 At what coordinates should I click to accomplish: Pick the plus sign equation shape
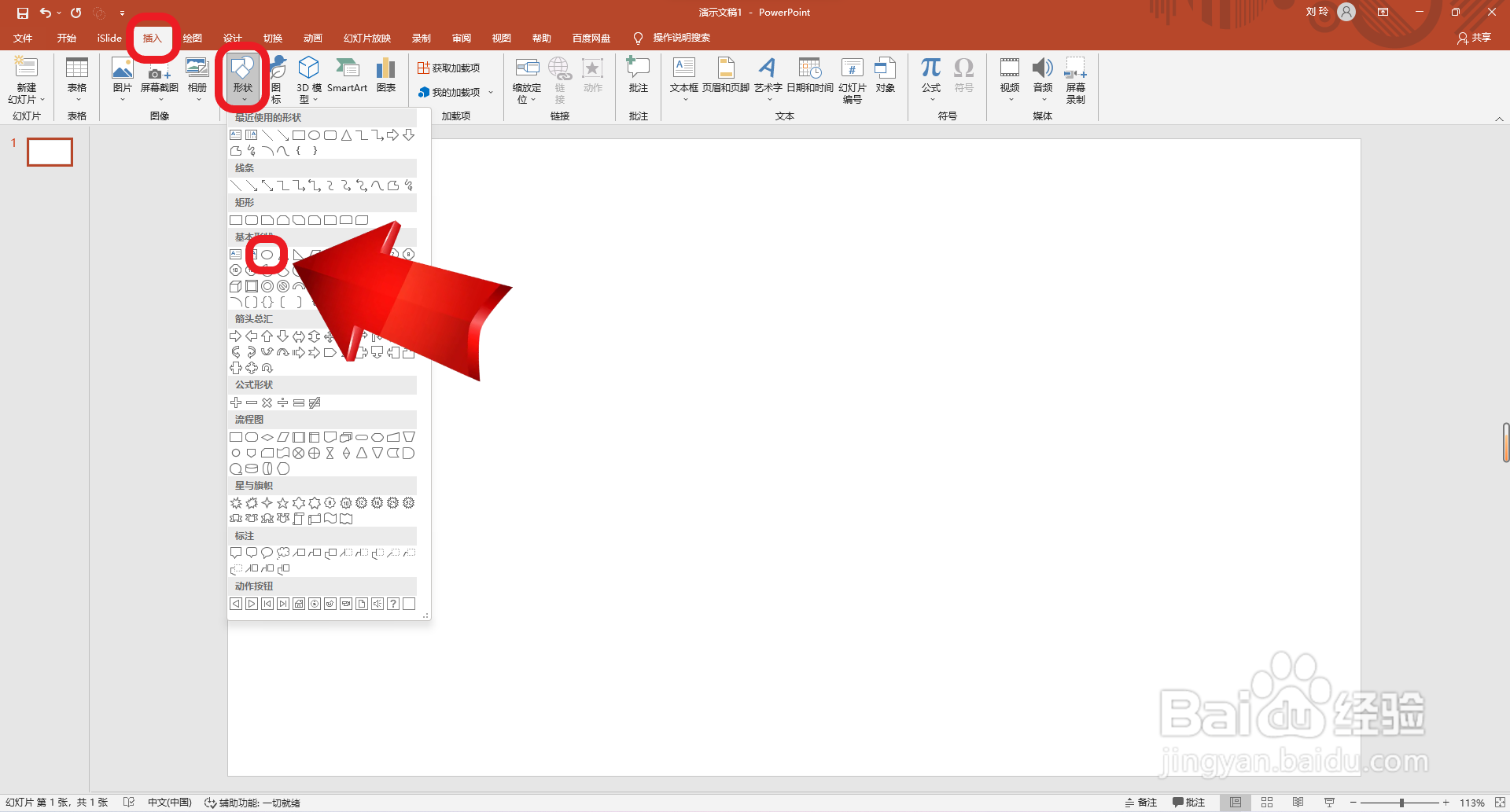coord(236,402)
